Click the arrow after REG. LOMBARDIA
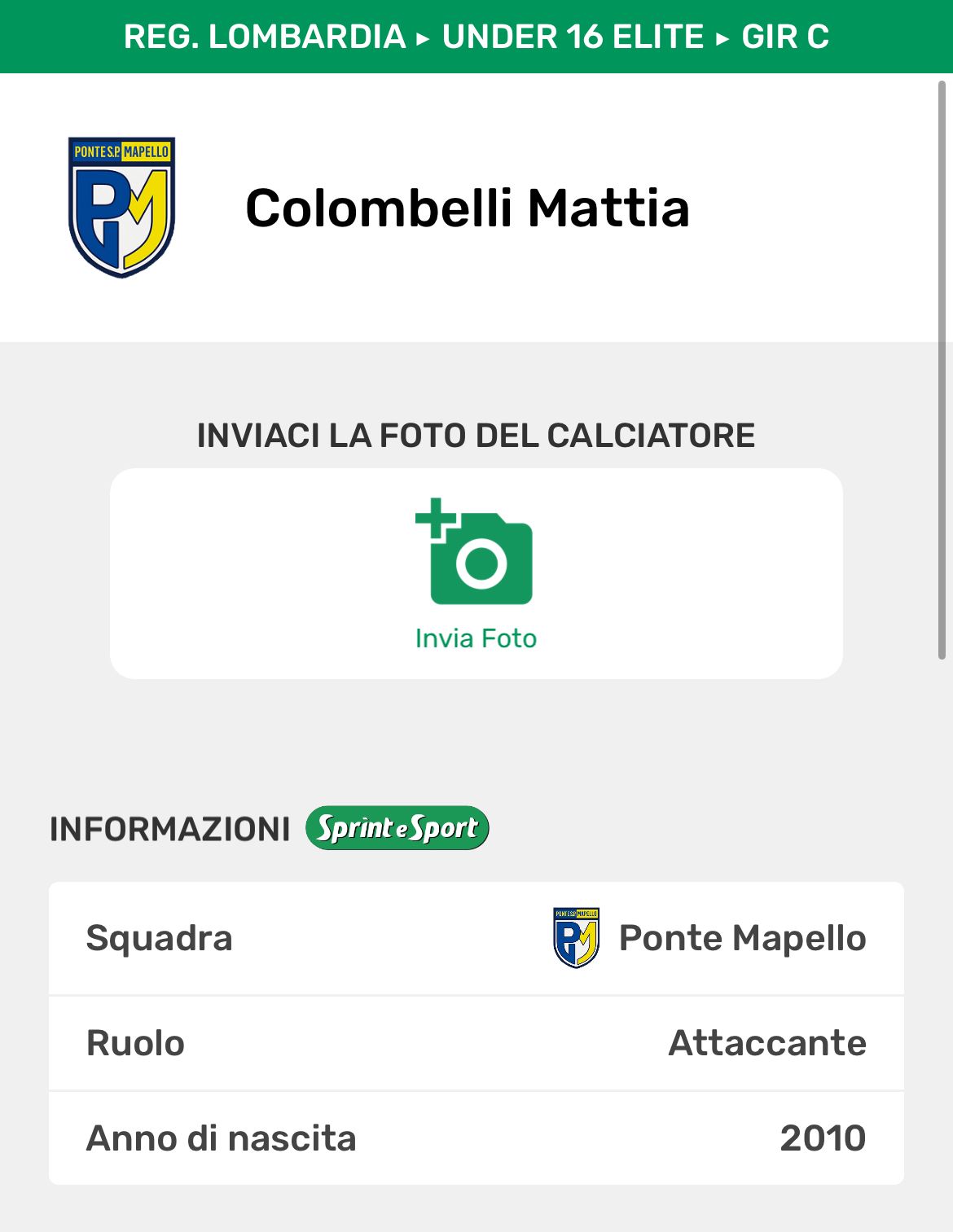The height and width of the screenshot is (1232, 953). coord(423,38)
